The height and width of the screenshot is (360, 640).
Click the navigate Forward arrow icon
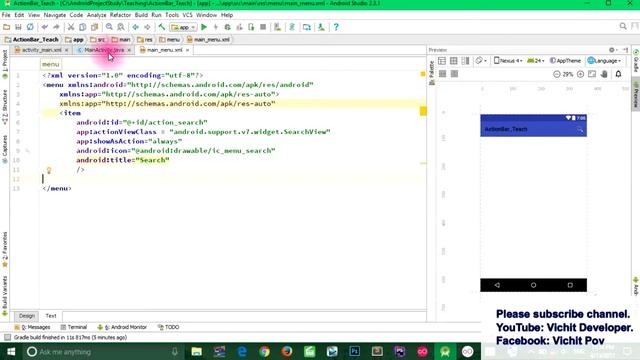[147, 27]
